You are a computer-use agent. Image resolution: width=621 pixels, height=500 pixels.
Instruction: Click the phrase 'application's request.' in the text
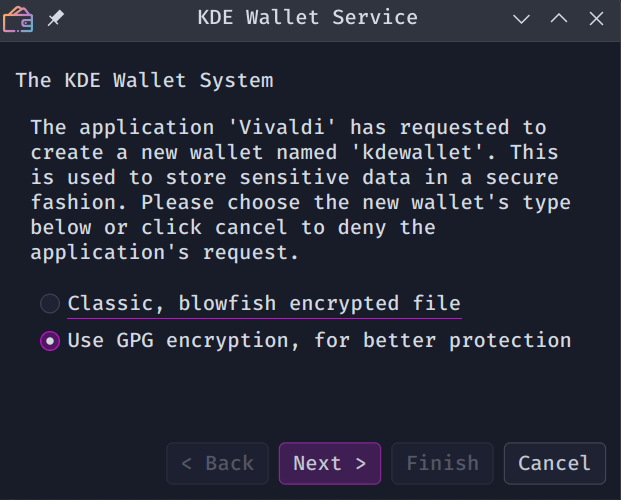[x=165, y=253]
